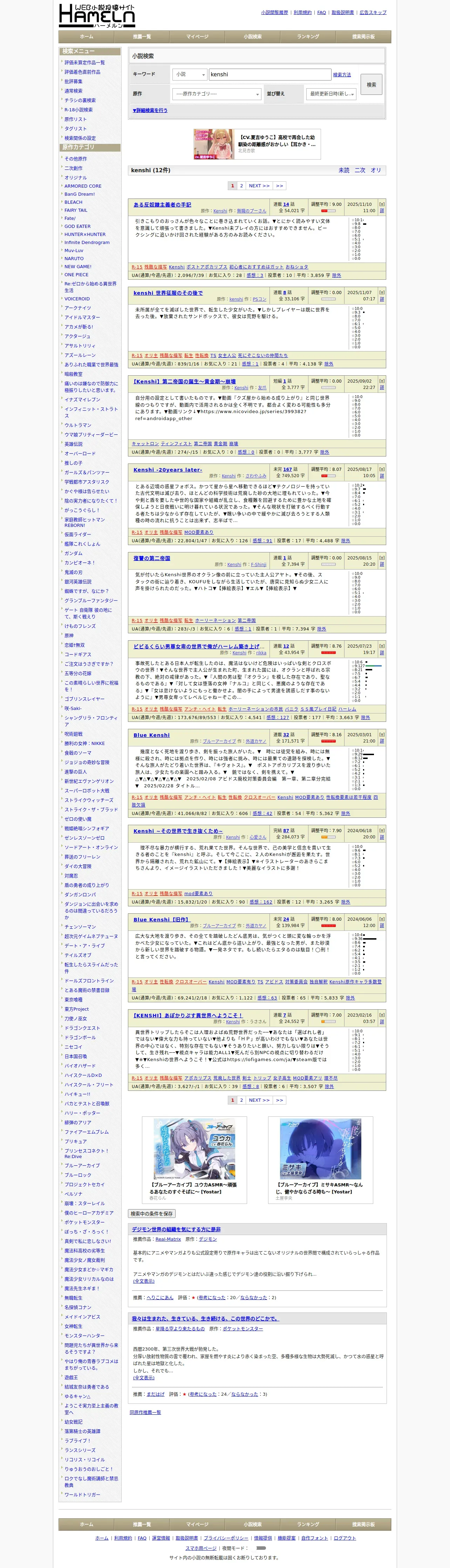Screen dimensions: 450x1568
Task: Click the 詳 details icon for 【Kenshi】第二帝国の誕生
Action: [382, 387]
